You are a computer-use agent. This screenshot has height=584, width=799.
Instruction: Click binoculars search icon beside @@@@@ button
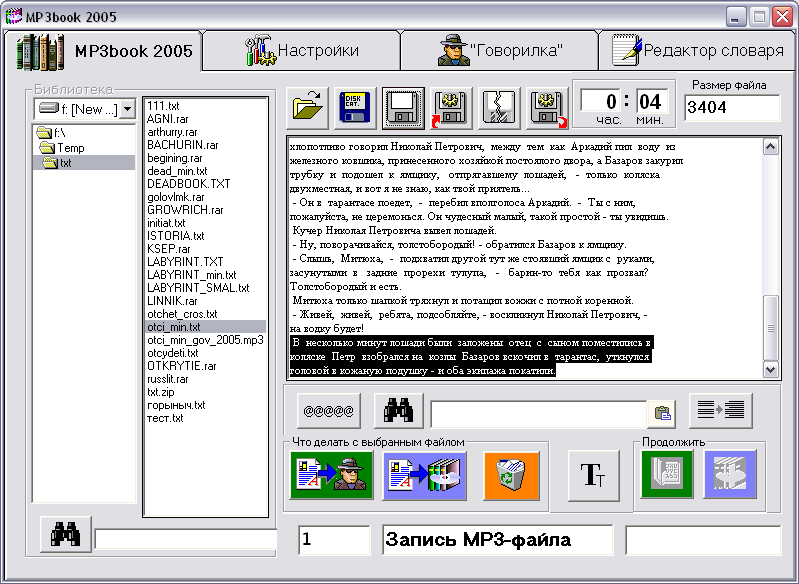pos(398,410)
